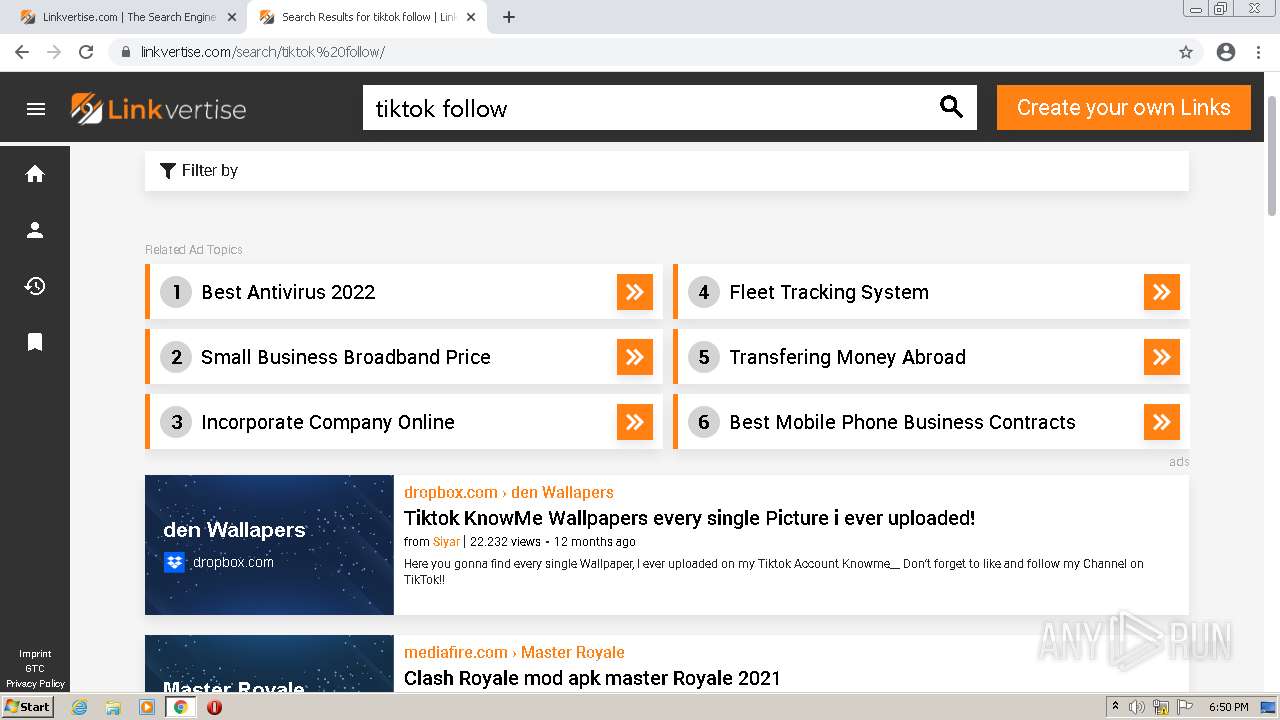Open author Siyar link
1280x720 pixels.
pyautogui.click(x=446, y=541)
